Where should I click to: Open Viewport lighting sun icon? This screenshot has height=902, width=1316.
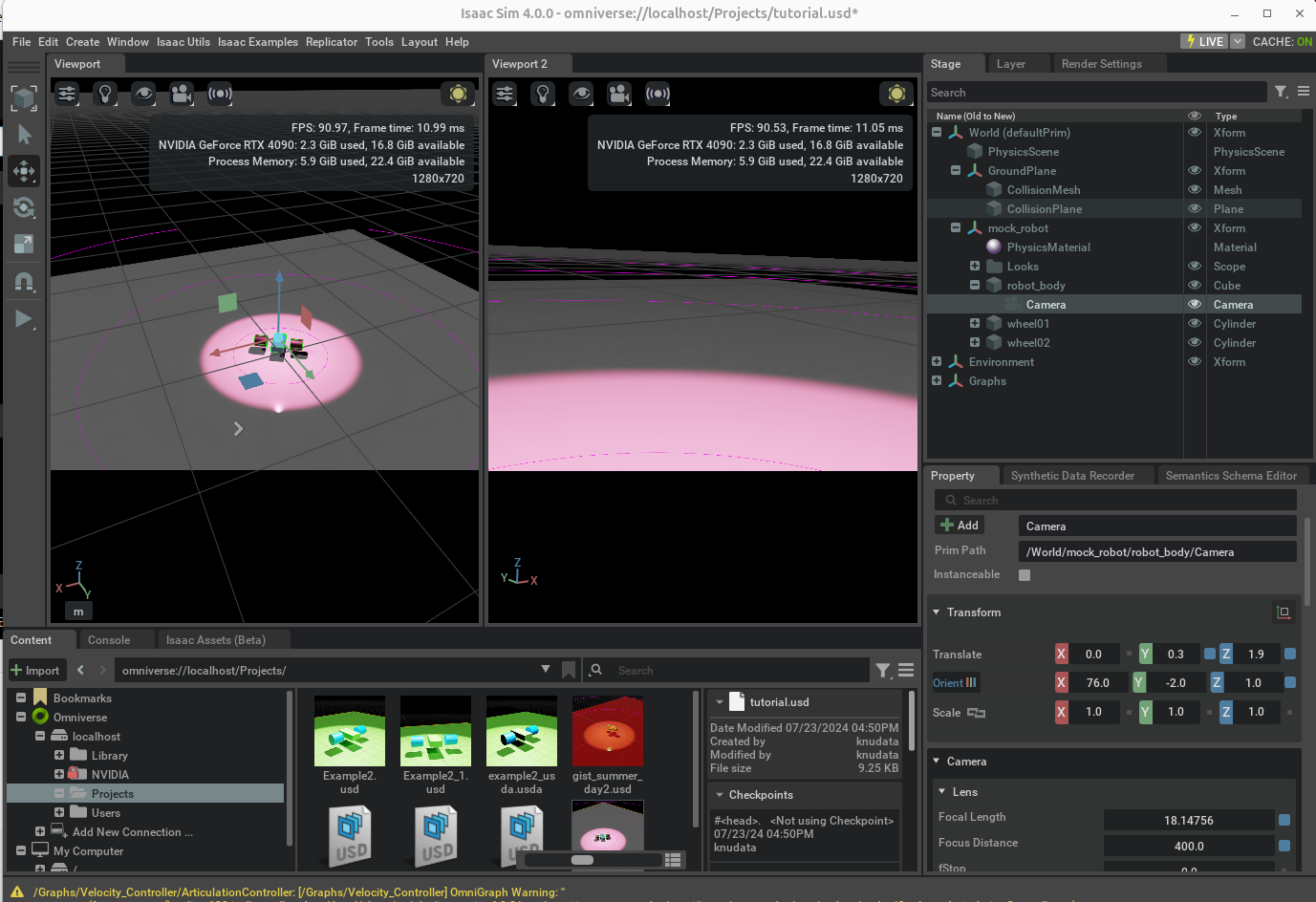(458, 94)
